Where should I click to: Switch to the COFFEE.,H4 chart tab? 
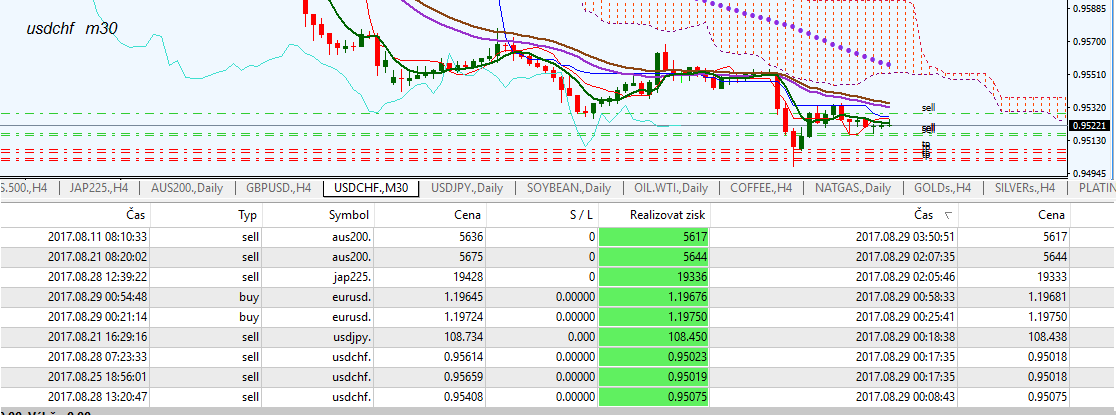pyautogui.click(x=761, y=188)
